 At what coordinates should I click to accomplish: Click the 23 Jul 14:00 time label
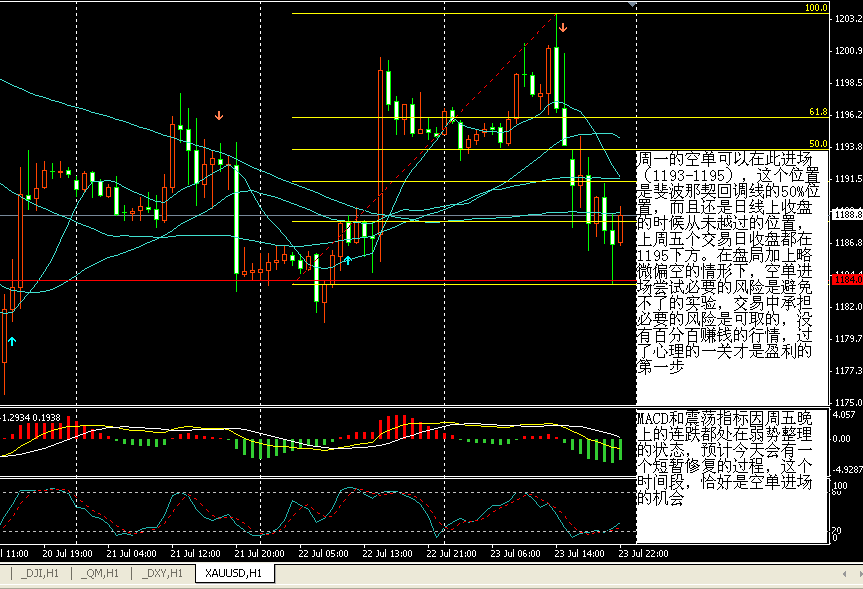(580, 553)
